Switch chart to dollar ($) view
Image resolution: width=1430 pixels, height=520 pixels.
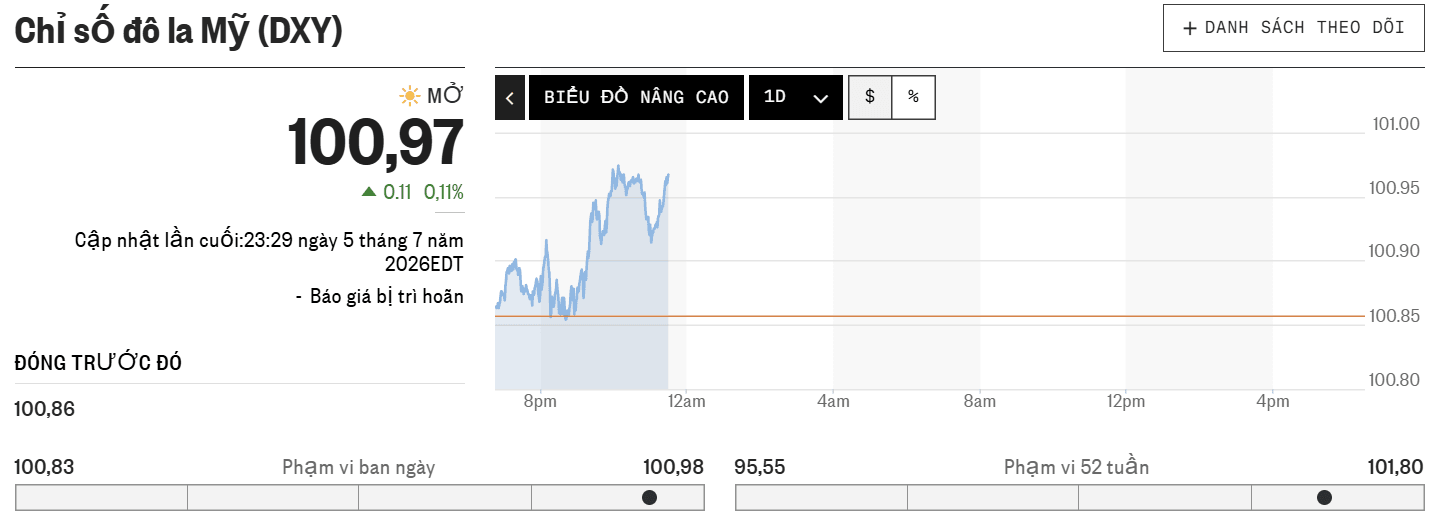click(870, 97)
